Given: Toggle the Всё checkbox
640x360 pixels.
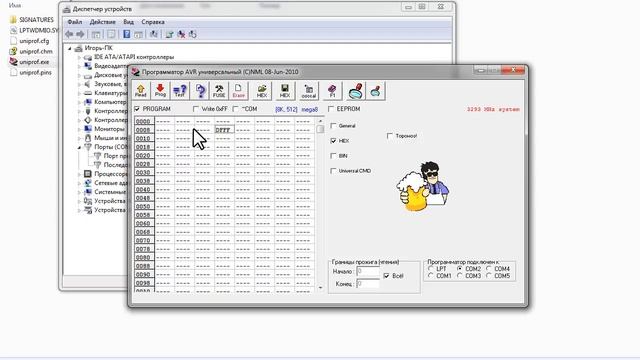Looking at the screenshot, I should click(x=387, y=276).
